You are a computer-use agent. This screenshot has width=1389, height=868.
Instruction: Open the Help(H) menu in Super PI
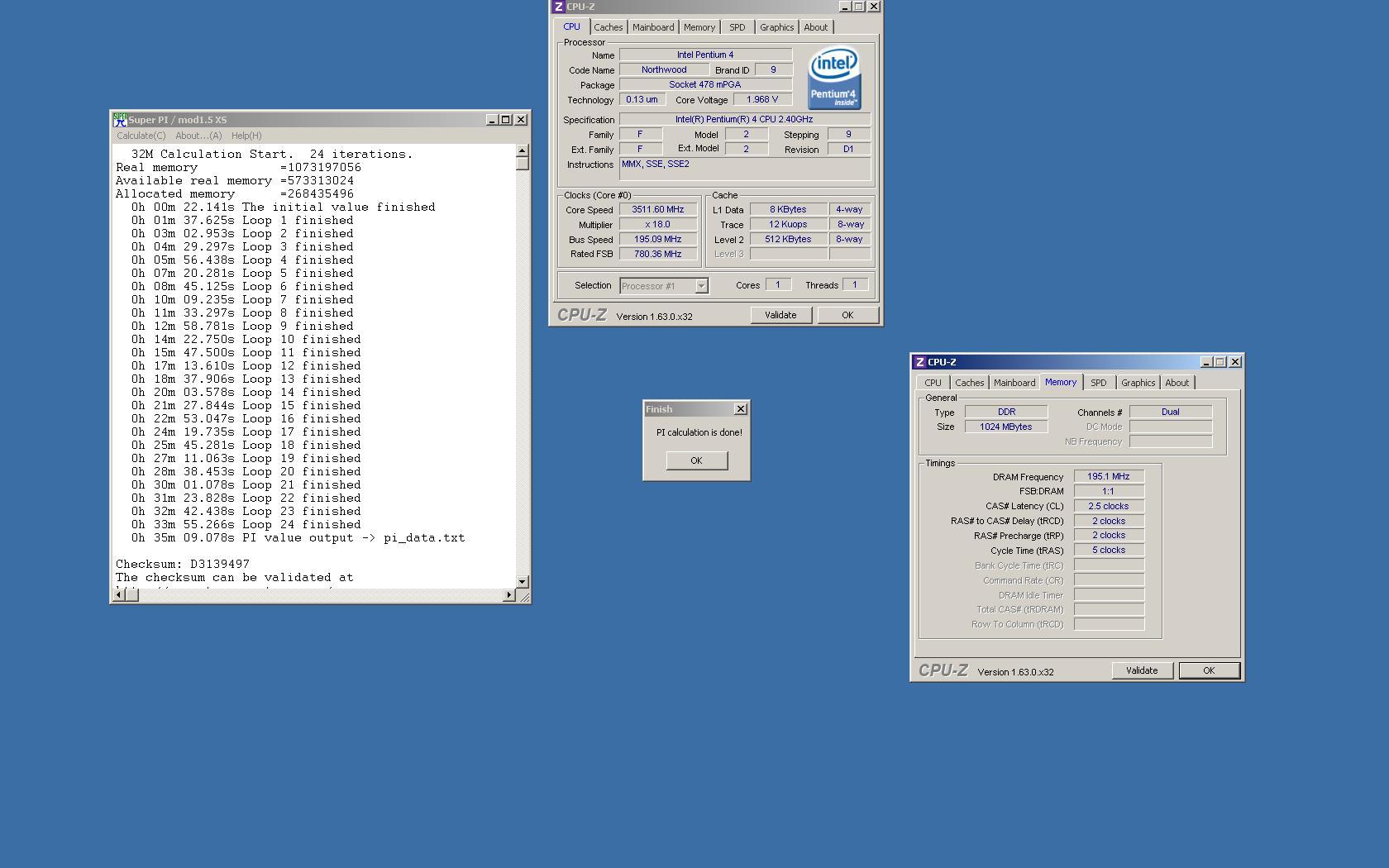246,136
